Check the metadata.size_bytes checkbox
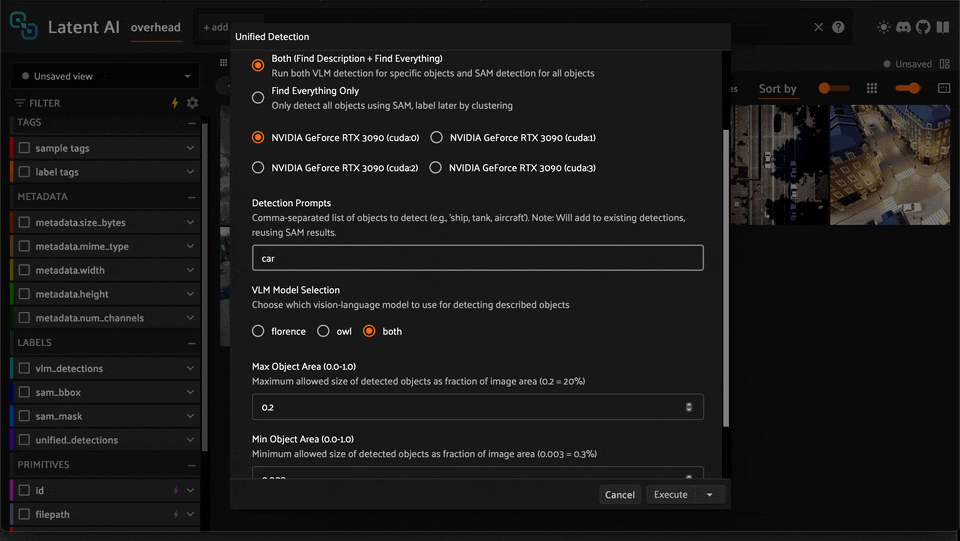This screenshot has height=541, width=960. point(24,222)
